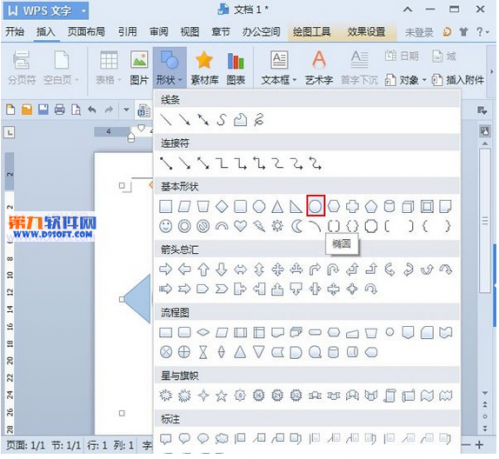Choose the curve line tool
Image resolution: width=499 pixels, height=459 pixels.
(222, 120)
